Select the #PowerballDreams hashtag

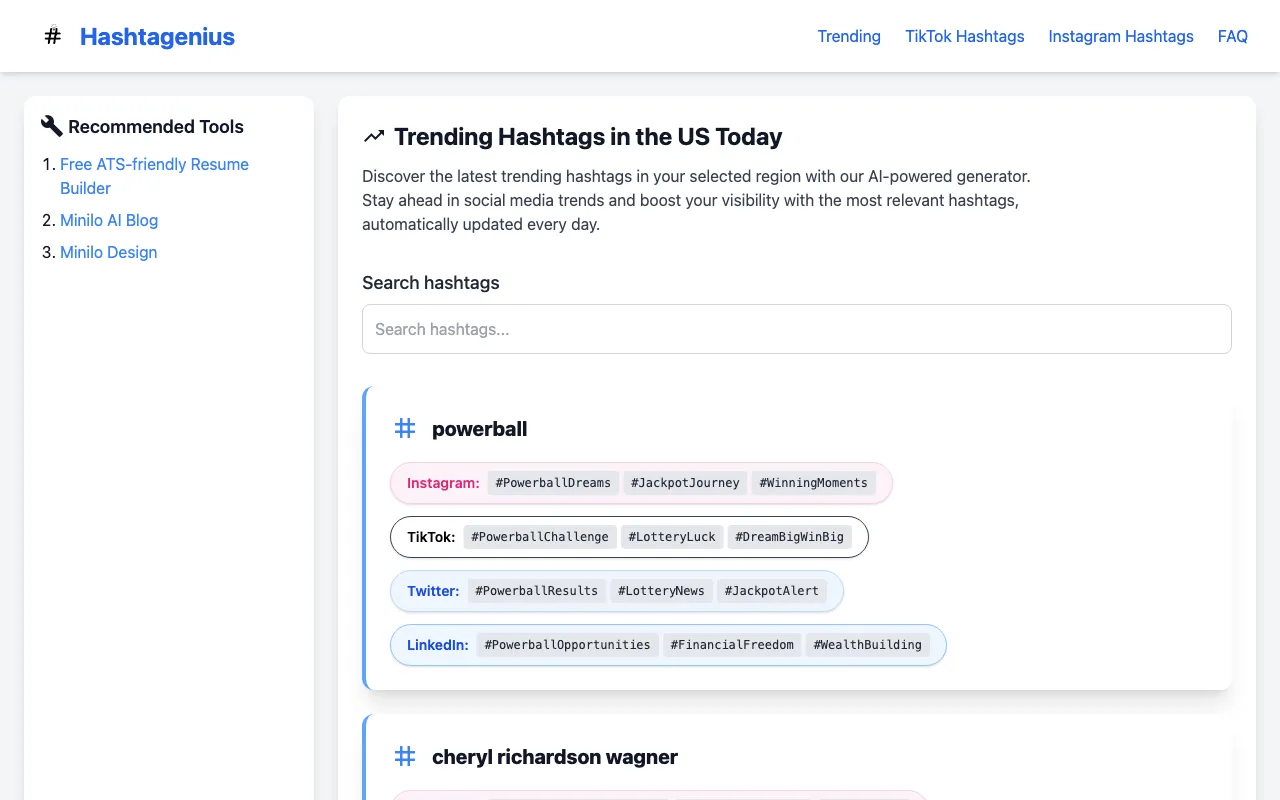click(553, 483)
